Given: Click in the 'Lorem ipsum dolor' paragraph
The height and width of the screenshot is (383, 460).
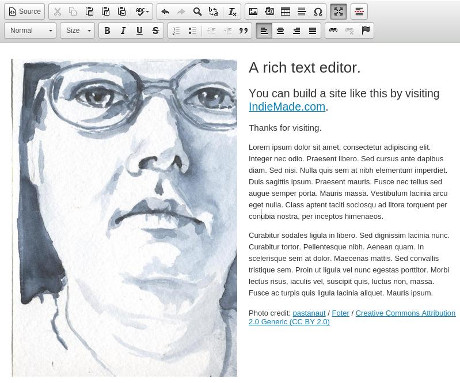Looking at the screenshot, I should [348, 182].
